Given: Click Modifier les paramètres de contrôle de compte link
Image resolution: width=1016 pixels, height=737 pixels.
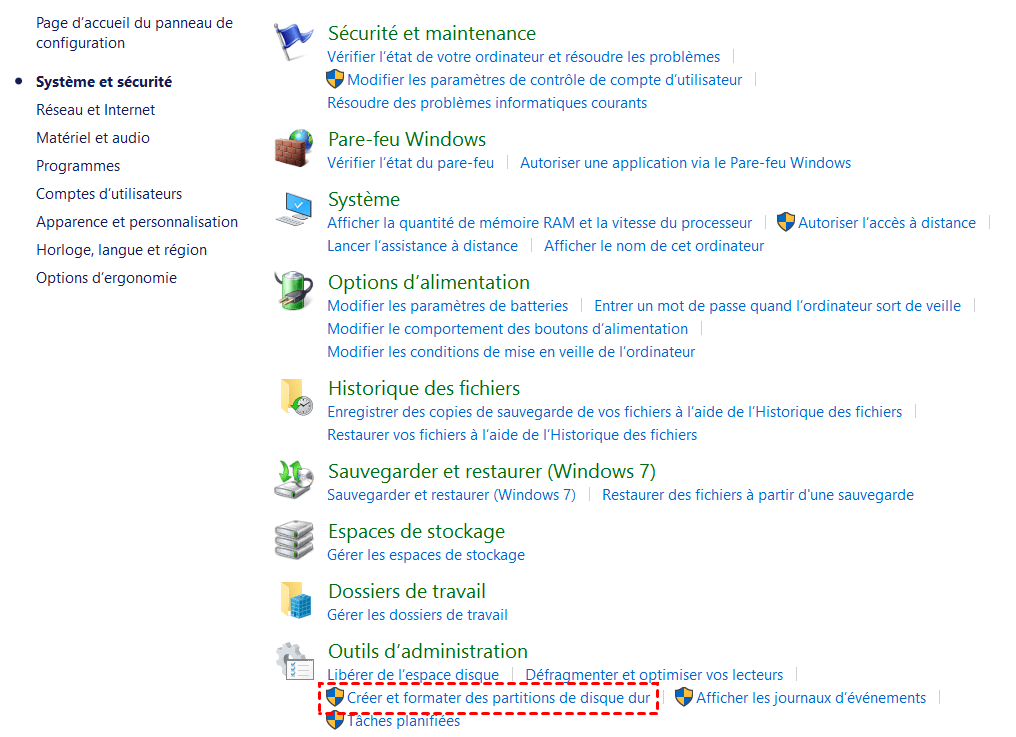Looking at the screenshot, I should click(x=544, y=80).
